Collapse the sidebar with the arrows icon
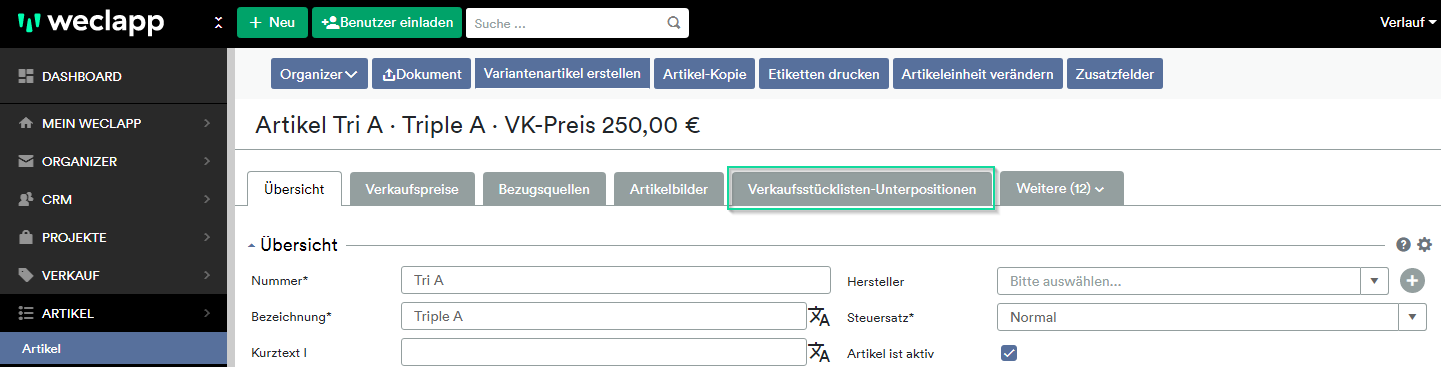 point(218,22)
